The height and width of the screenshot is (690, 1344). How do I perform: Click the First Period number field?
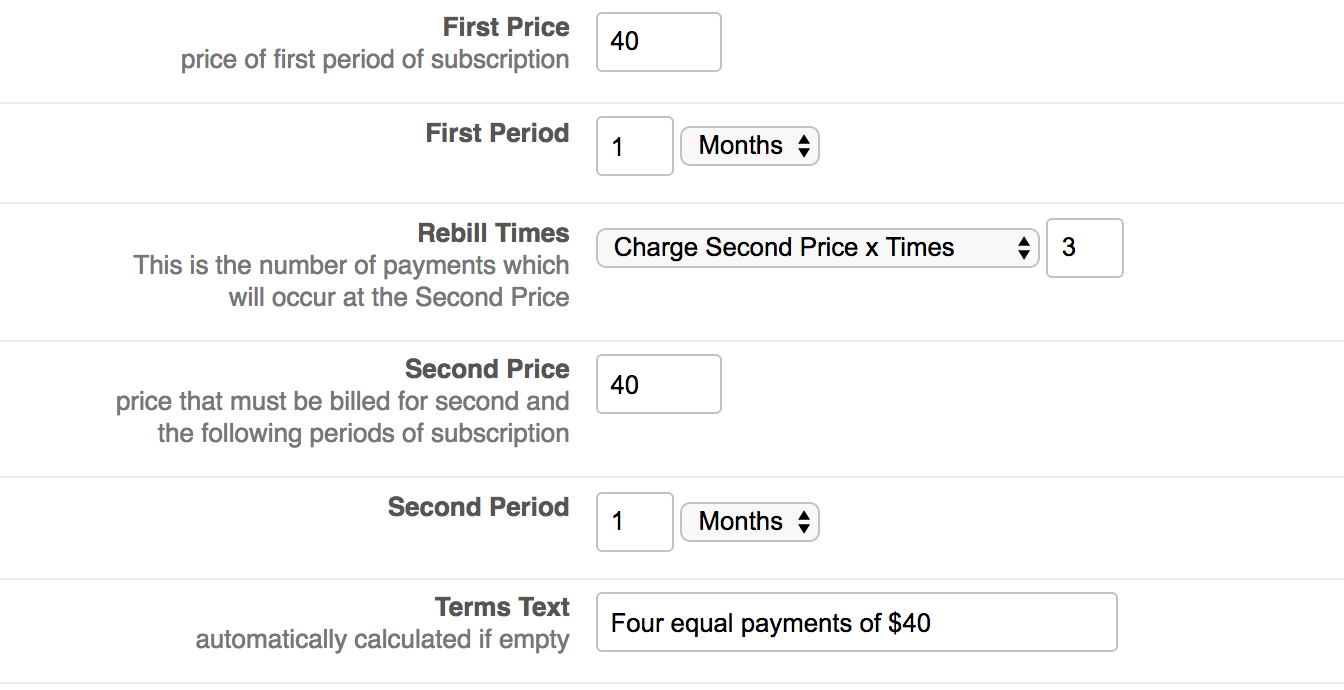pos(634,146)
